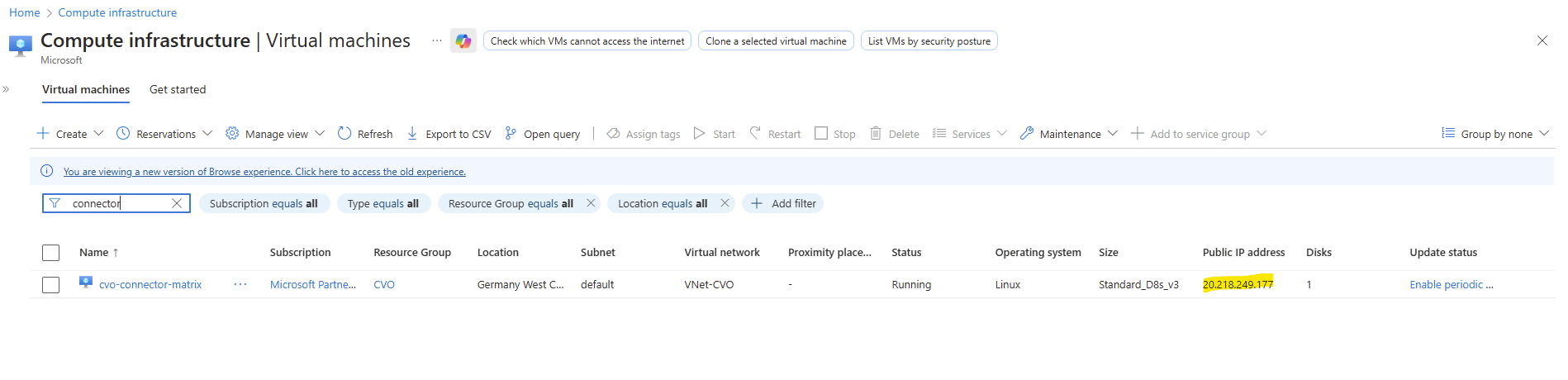Sort by the Name column header
Screen dimensions: 1568x380
(x=94, y=253)
